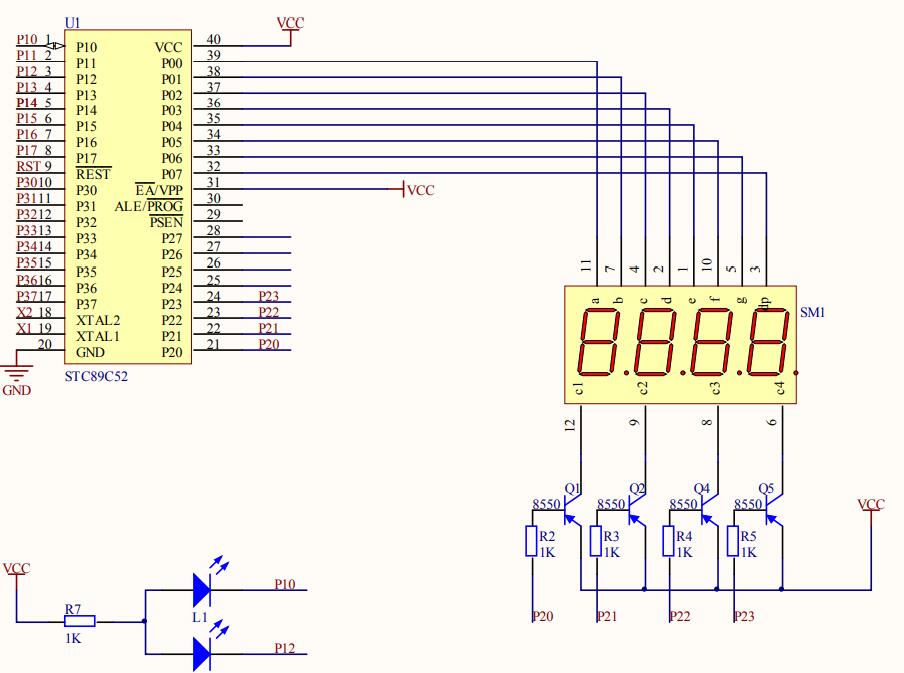Click the c1 common pin label on the display
Viewport: 904px width, 673px height.
(x=579, y=388)
